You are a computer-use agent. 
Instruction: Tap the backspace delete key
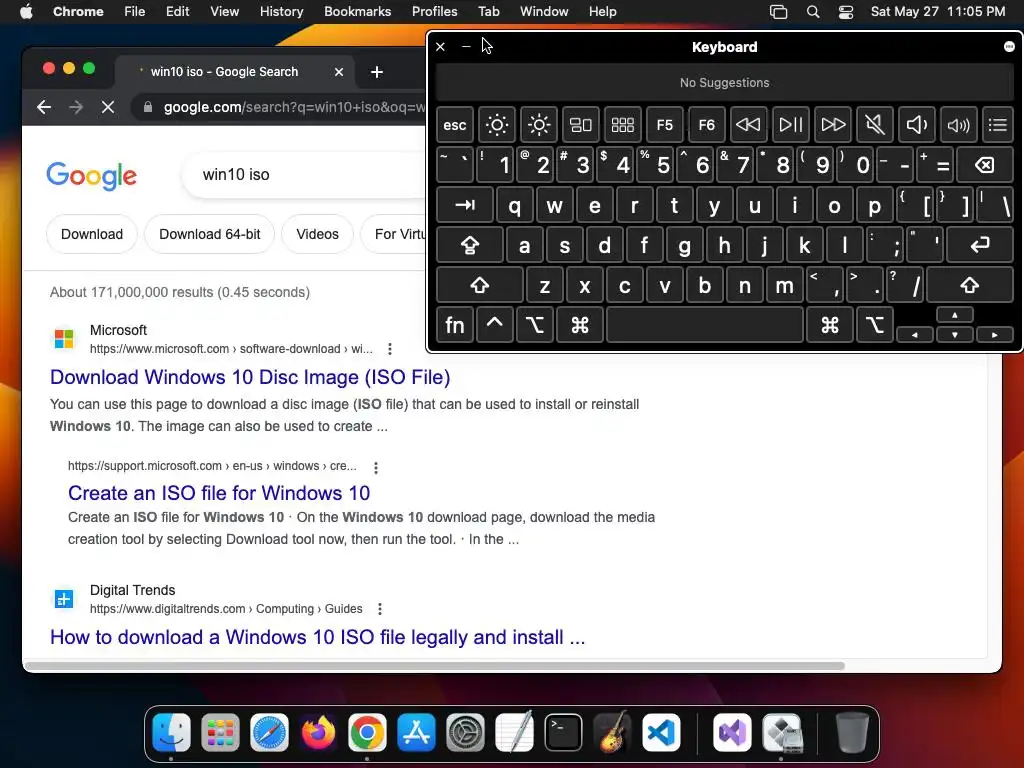point(985,165)
